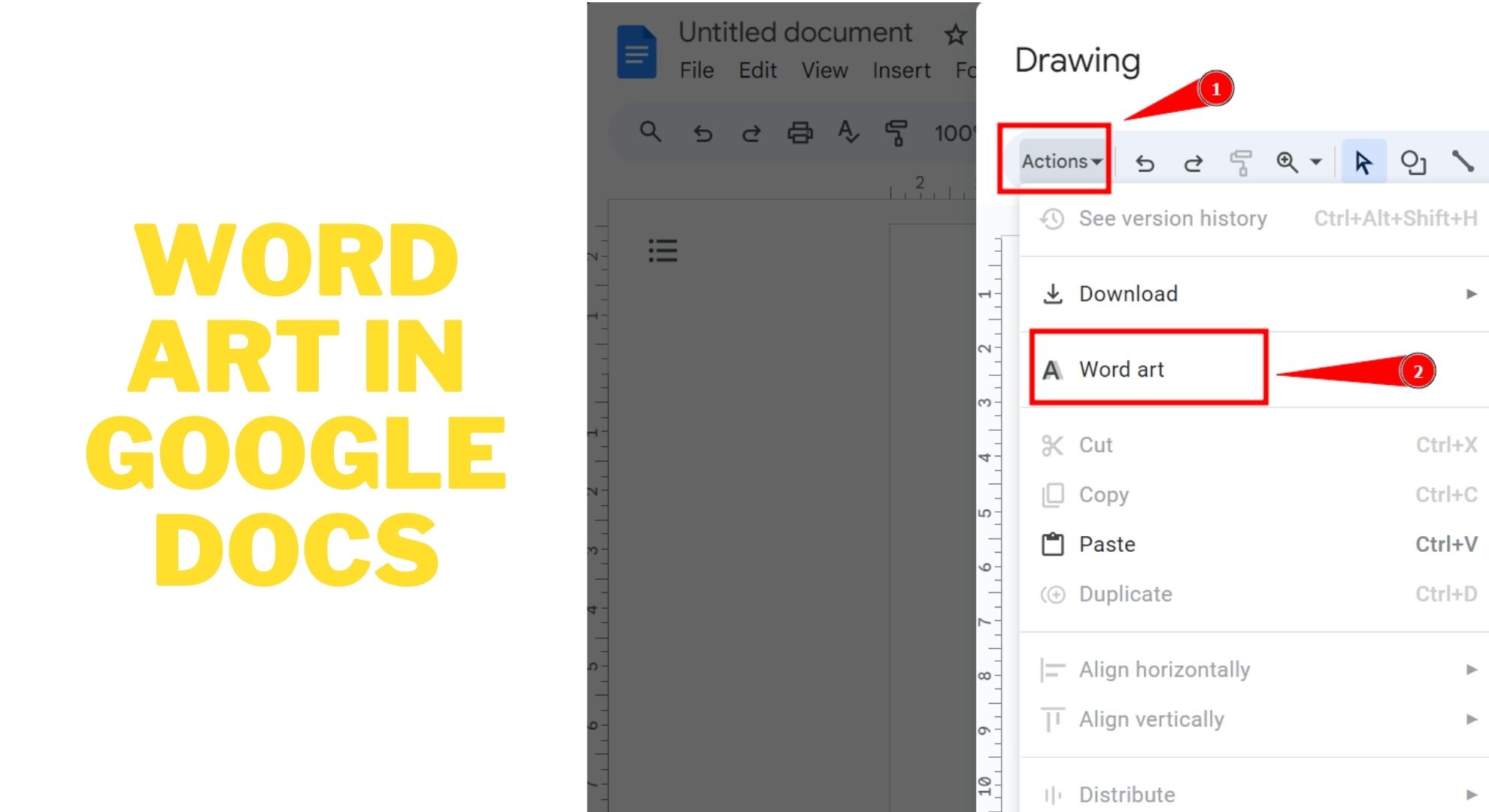Screen dimensions: 1489x812
Task: Choose Paste from the Actions menu
Action: click(x=1107, y=544)
